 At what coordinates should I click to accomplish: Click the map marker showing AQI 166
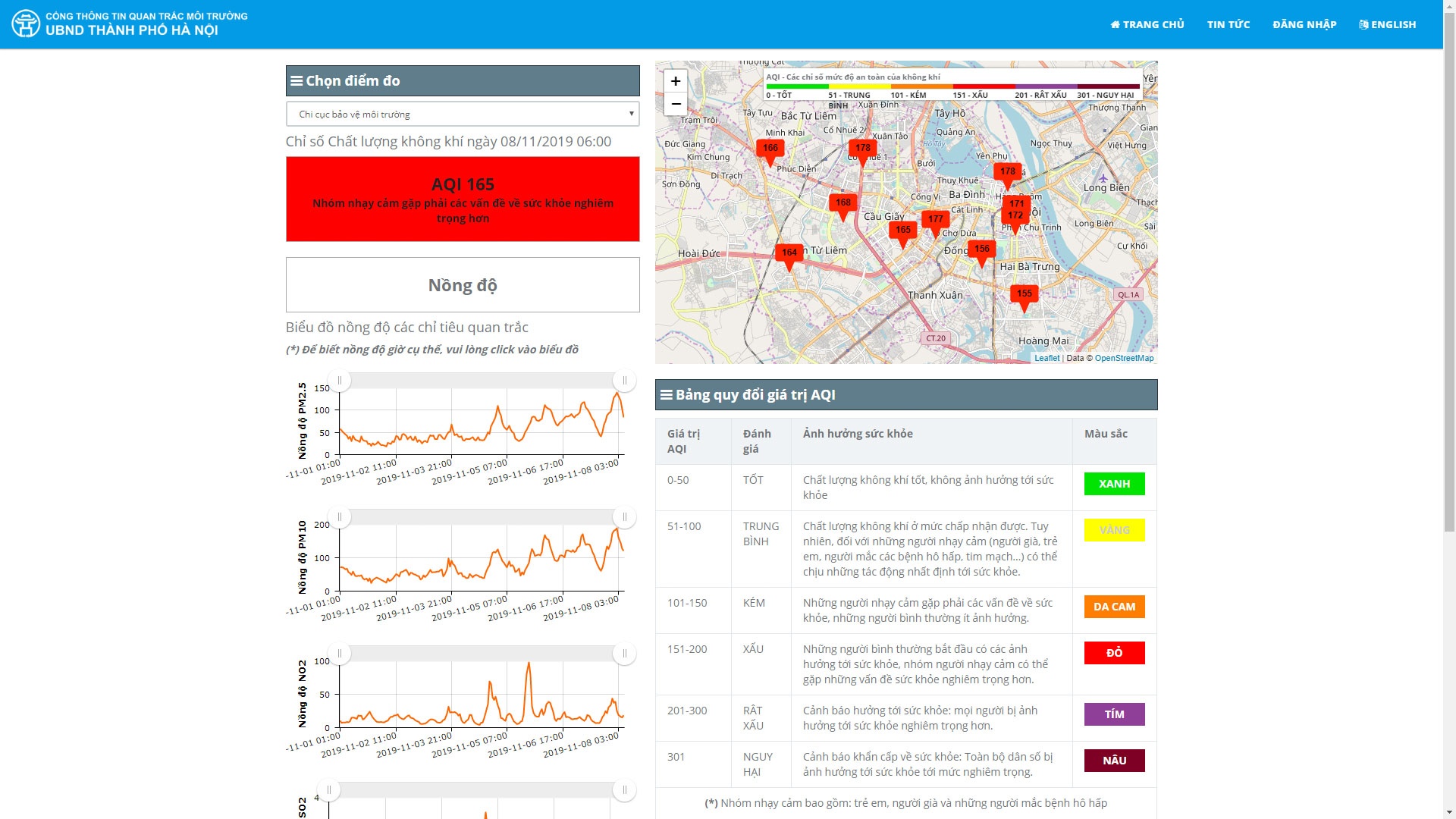pos(770,149)
